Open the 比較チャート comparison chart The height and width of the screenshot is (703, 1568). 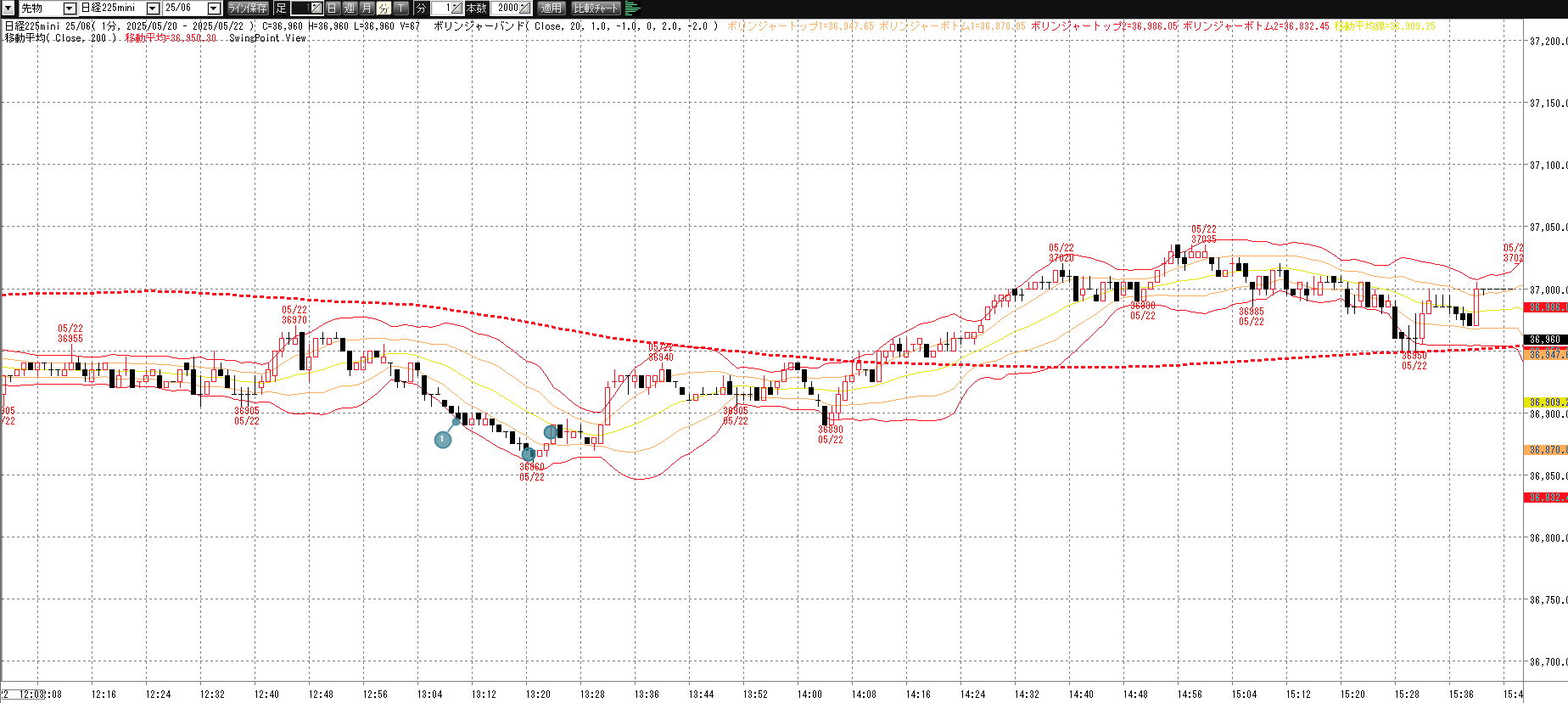[596, 8]
